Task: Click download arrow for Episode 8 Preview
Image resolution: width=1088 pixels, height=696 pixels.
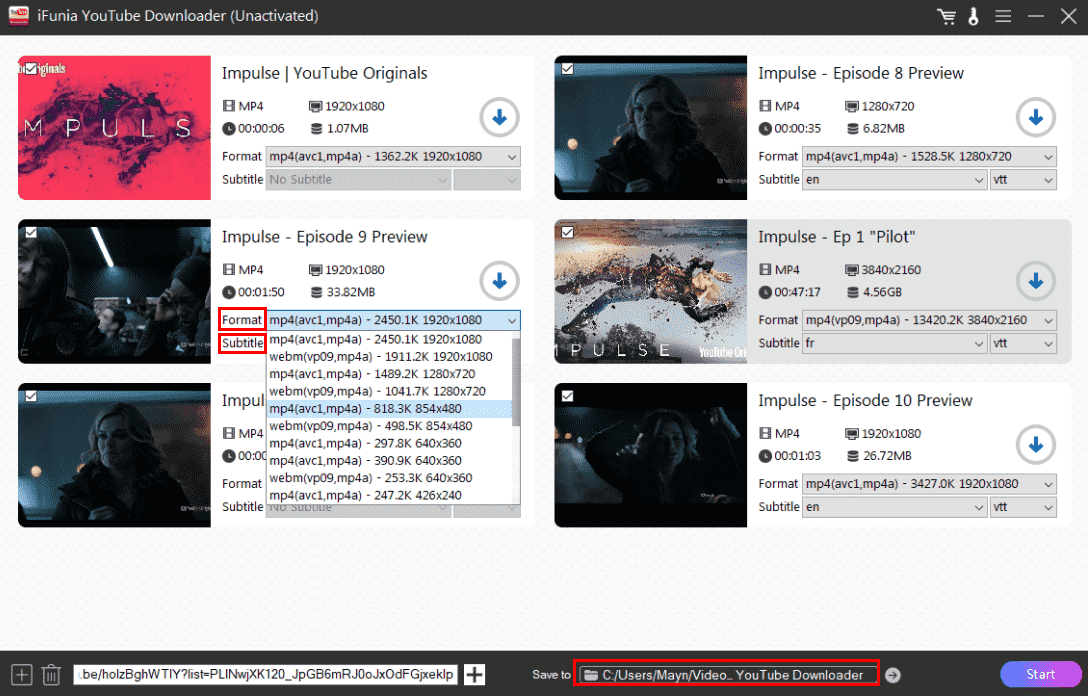Action: pos(1035,117)
